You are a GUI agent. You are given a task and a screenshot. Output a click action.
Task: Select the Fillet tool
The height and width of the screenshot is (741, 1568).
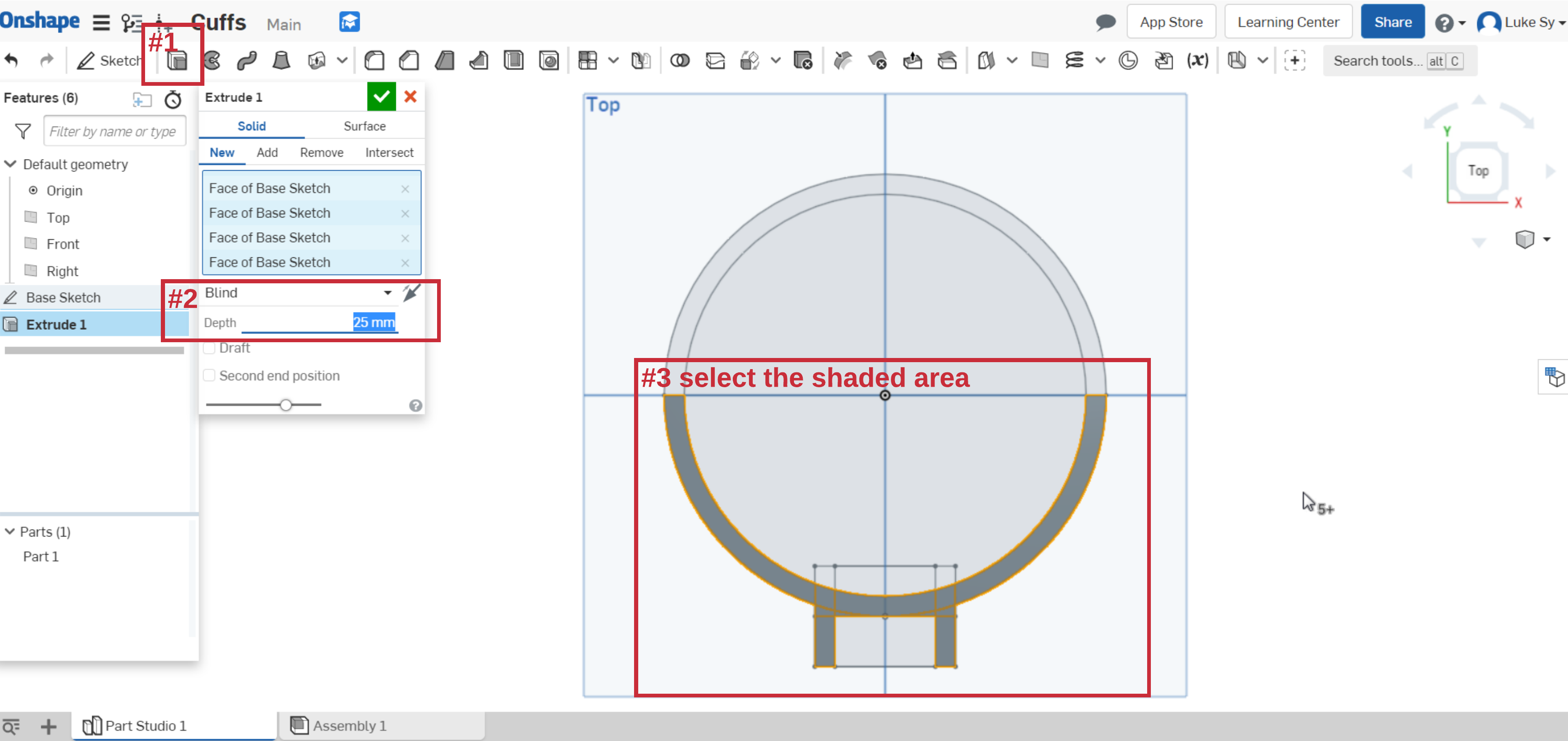[x=375, y=60]
